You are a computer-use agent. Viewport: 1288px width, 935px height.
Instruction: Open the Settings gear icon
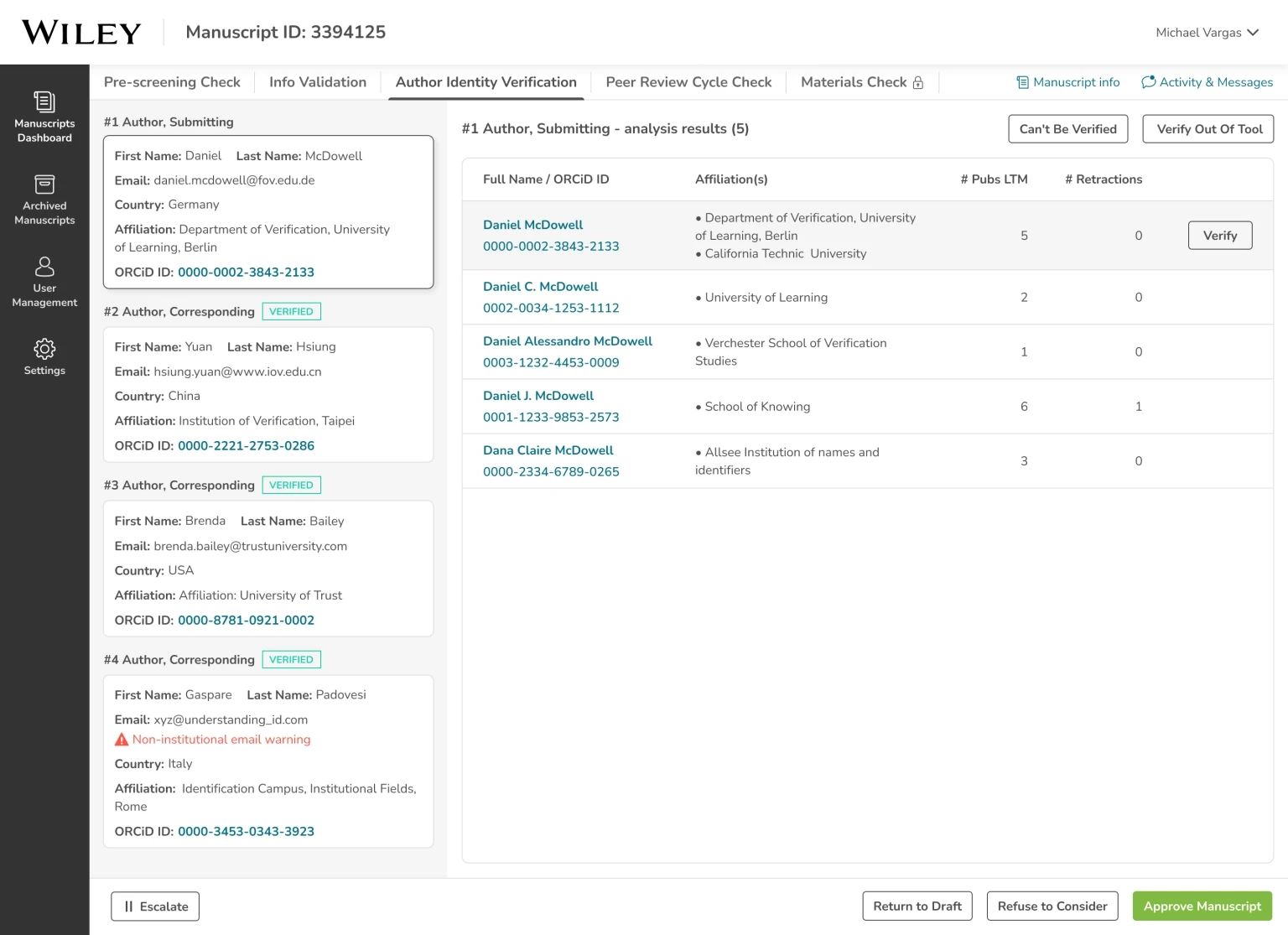tap(44, 348)
